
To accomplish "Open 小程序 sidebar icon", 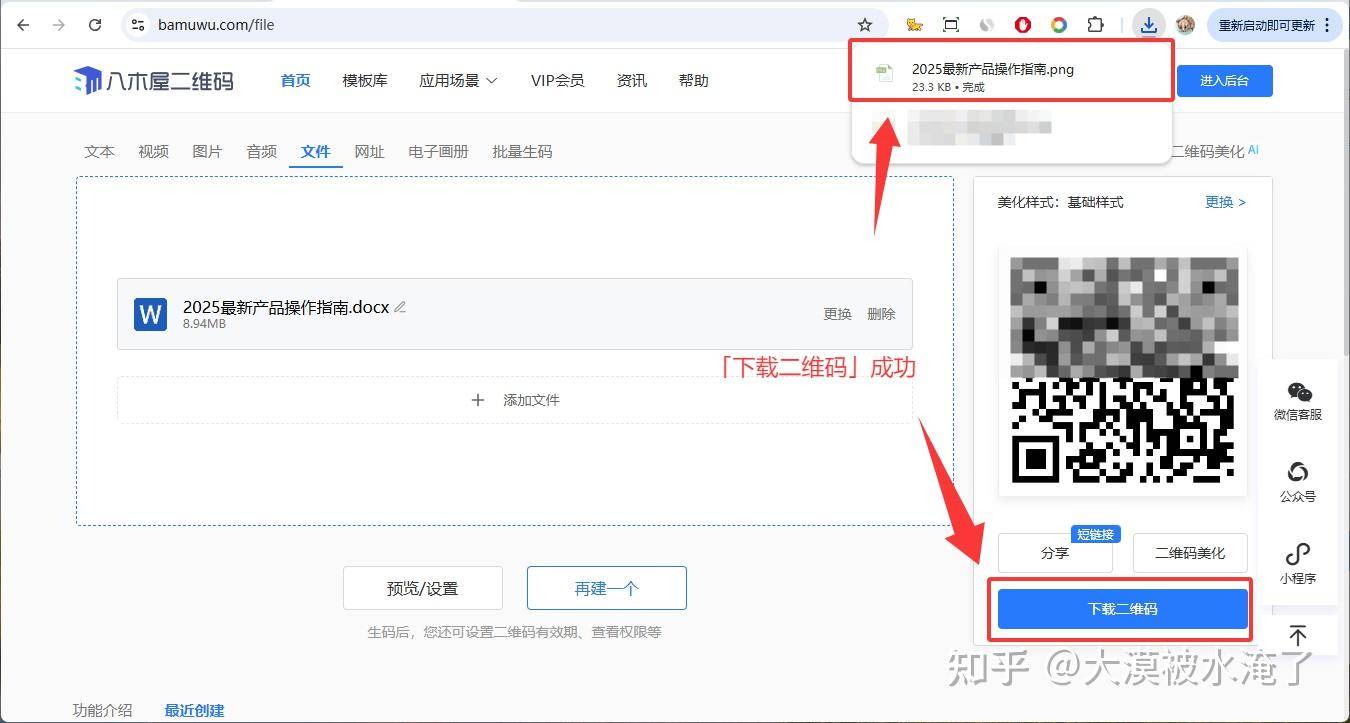I will click(x=1297, y=564).
